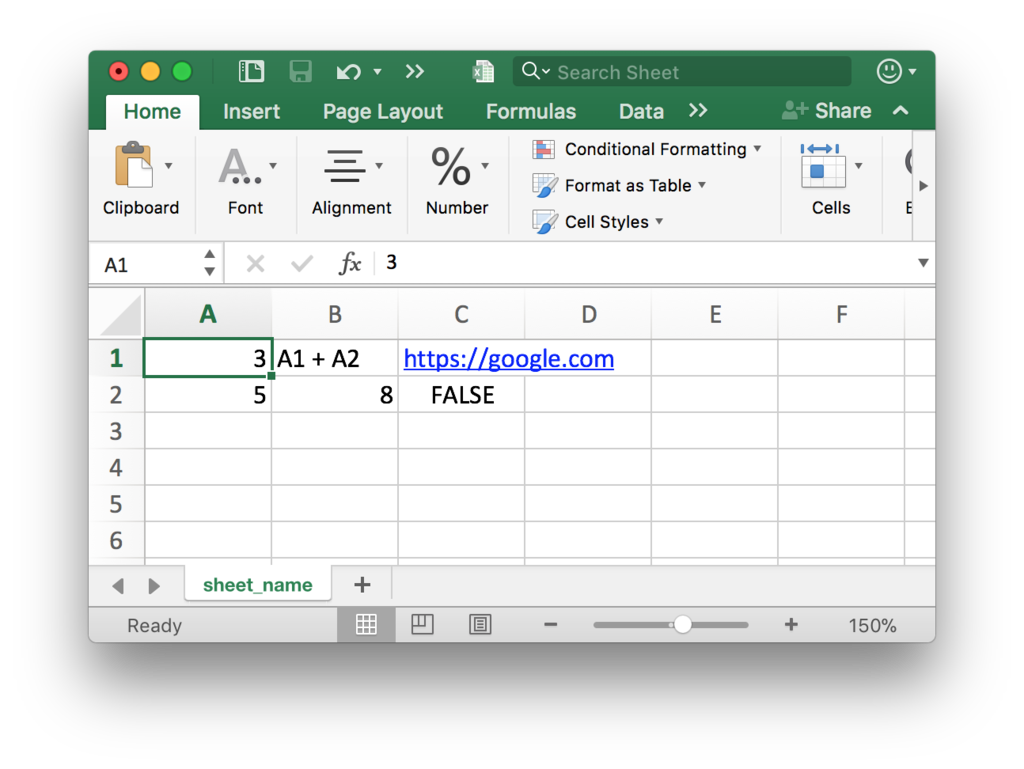Screen dimensions: 1024x769
Task: Expand the formula bar
Action: (x=923, y=263)
